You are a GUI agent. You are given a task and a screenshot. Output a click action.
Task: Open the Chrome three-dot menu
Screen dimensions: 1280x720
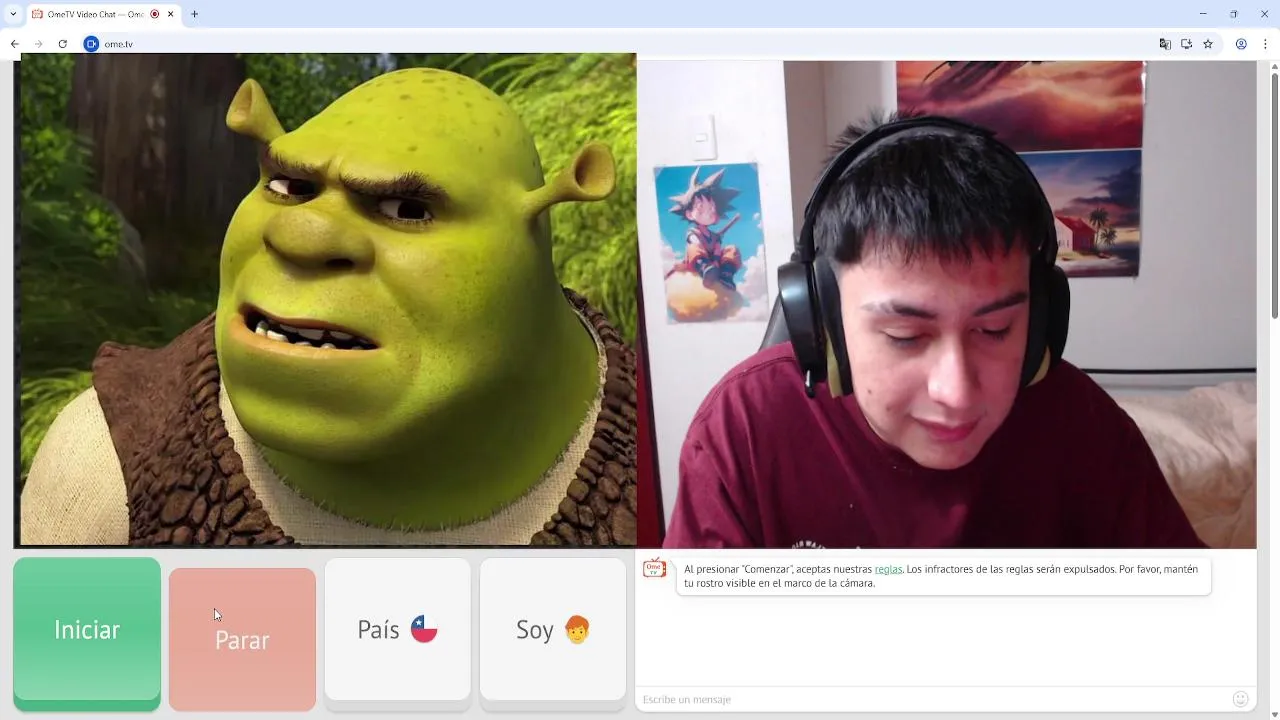1266,44
